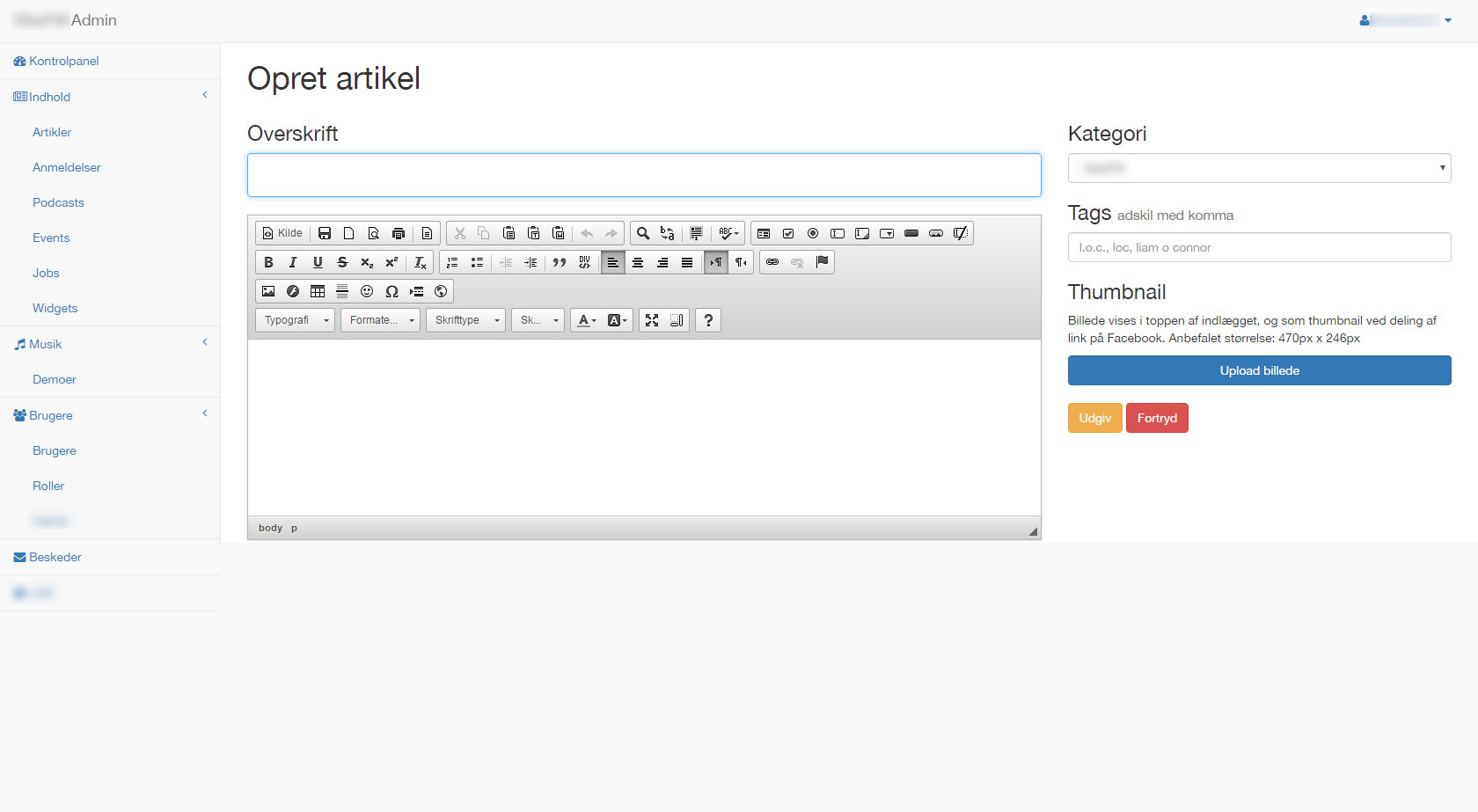Select justify alignment
Screen dimensions: 1478x812
point(687,262)
